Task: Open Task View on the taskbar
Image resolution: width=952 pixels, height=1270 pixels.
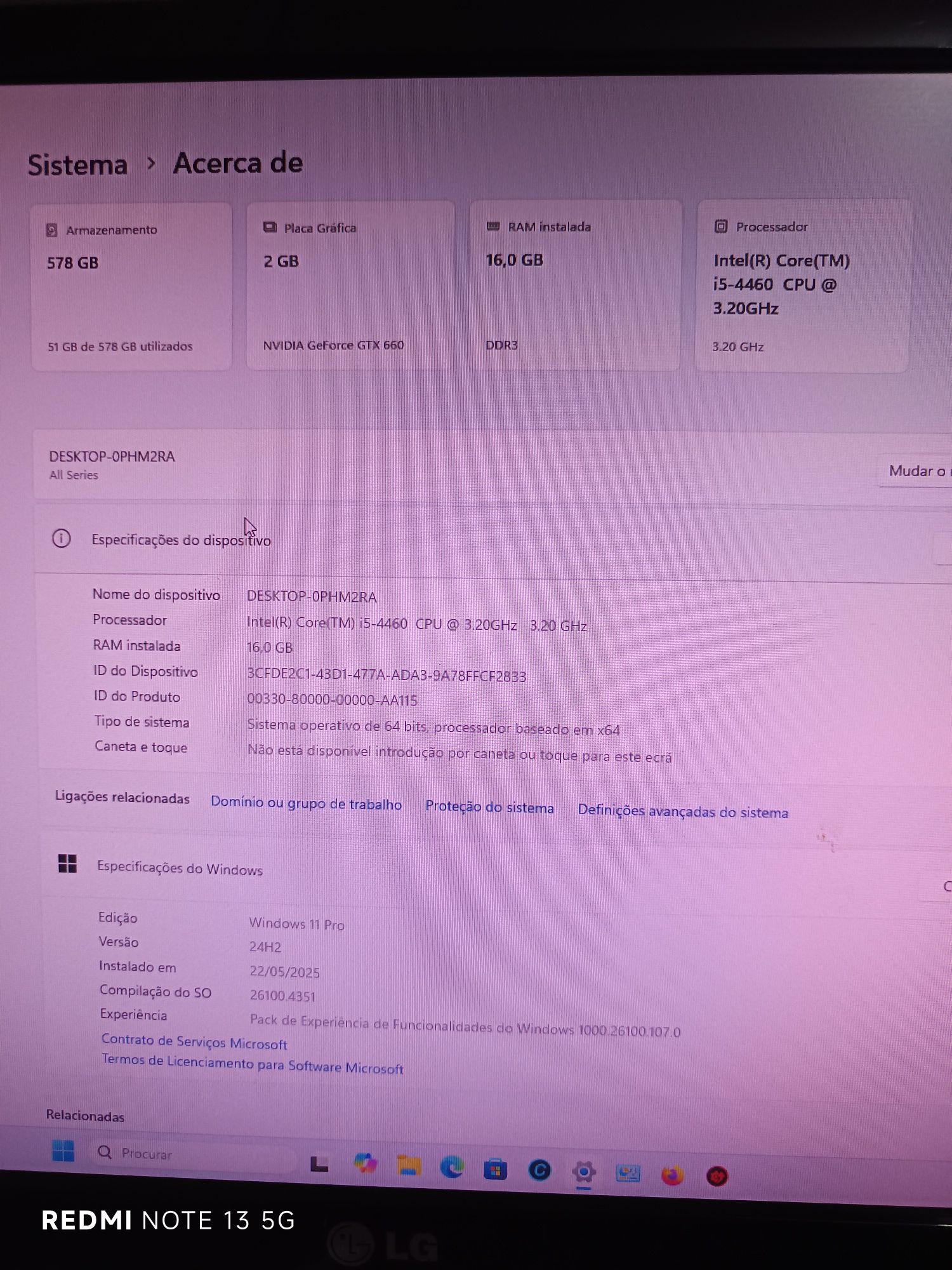Action: coord(319,1163)
